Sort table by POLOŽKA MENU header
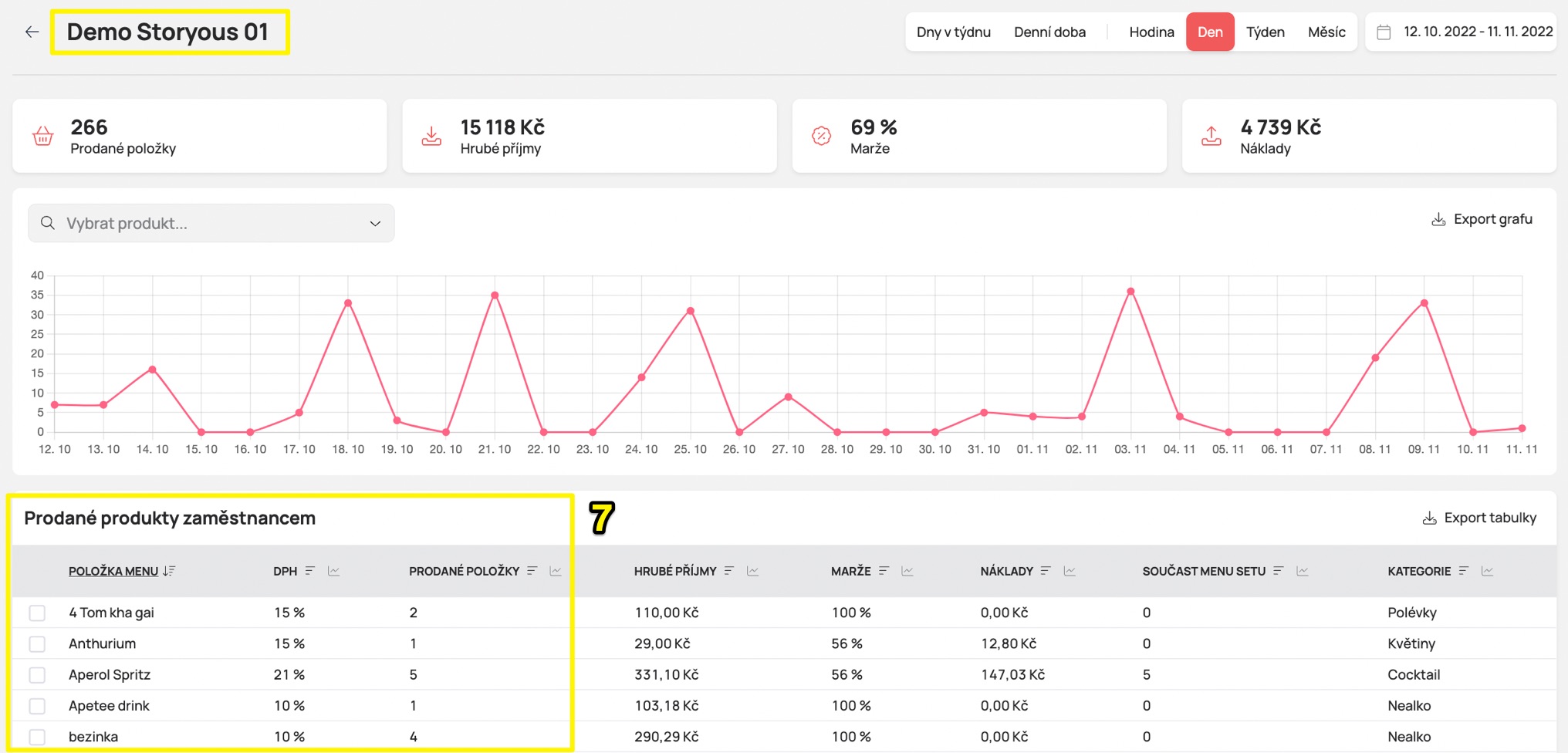This screenshot has width=1568, height=753. pyautogui.click(x=113, y=571)
